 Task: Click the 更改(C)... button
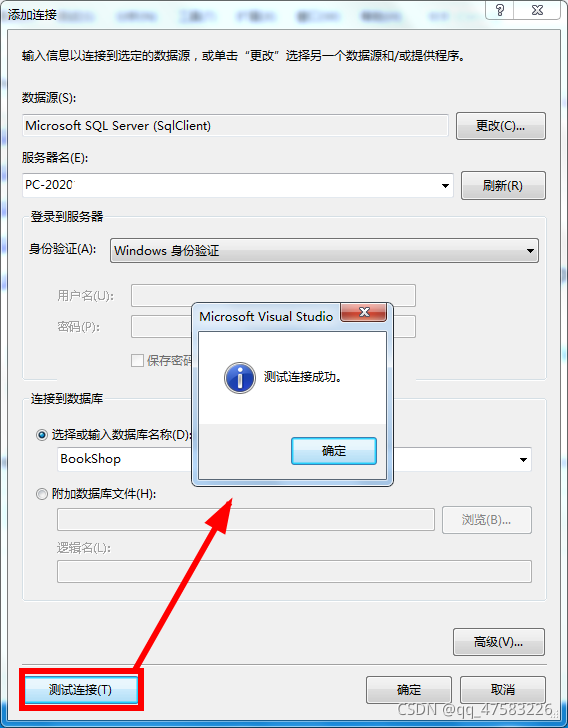coord(501,126)
